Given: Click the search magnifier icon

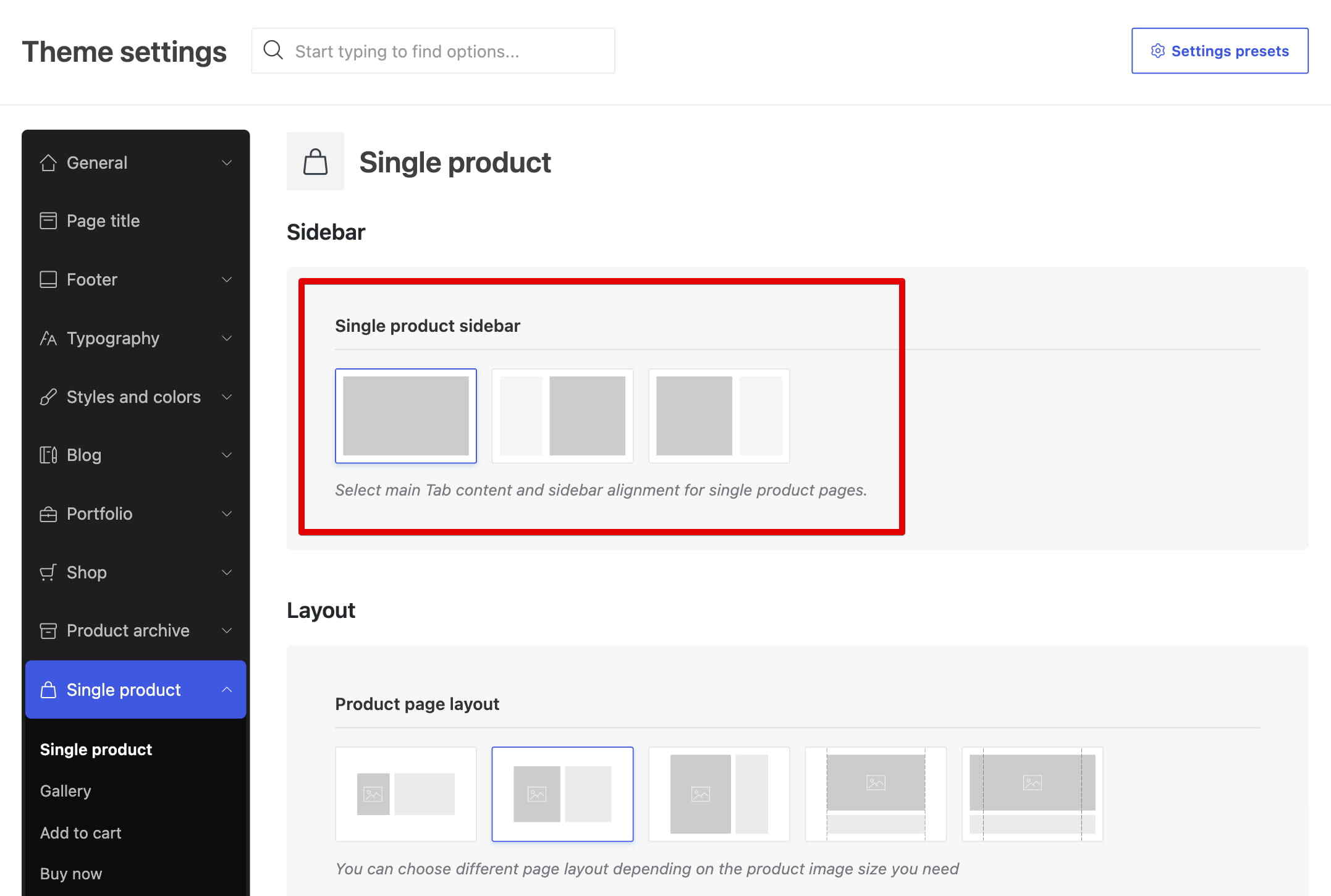Looking at the screenshot, I should pyautogui.click(x=273, y=50).
